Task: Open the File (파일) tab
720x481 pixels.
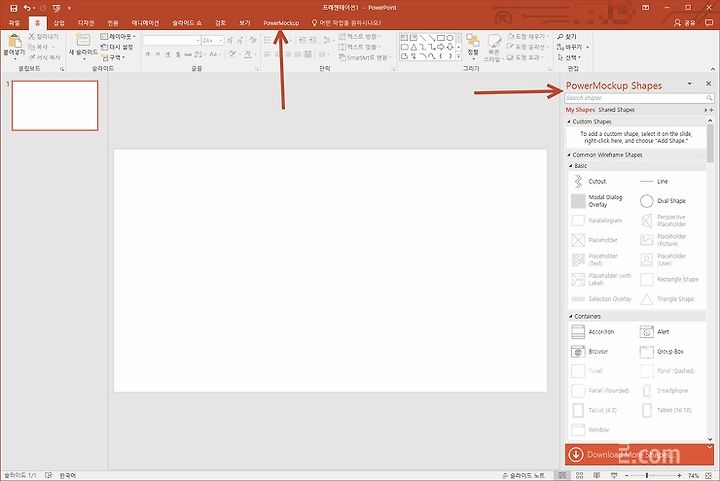Action: [14, 22]
